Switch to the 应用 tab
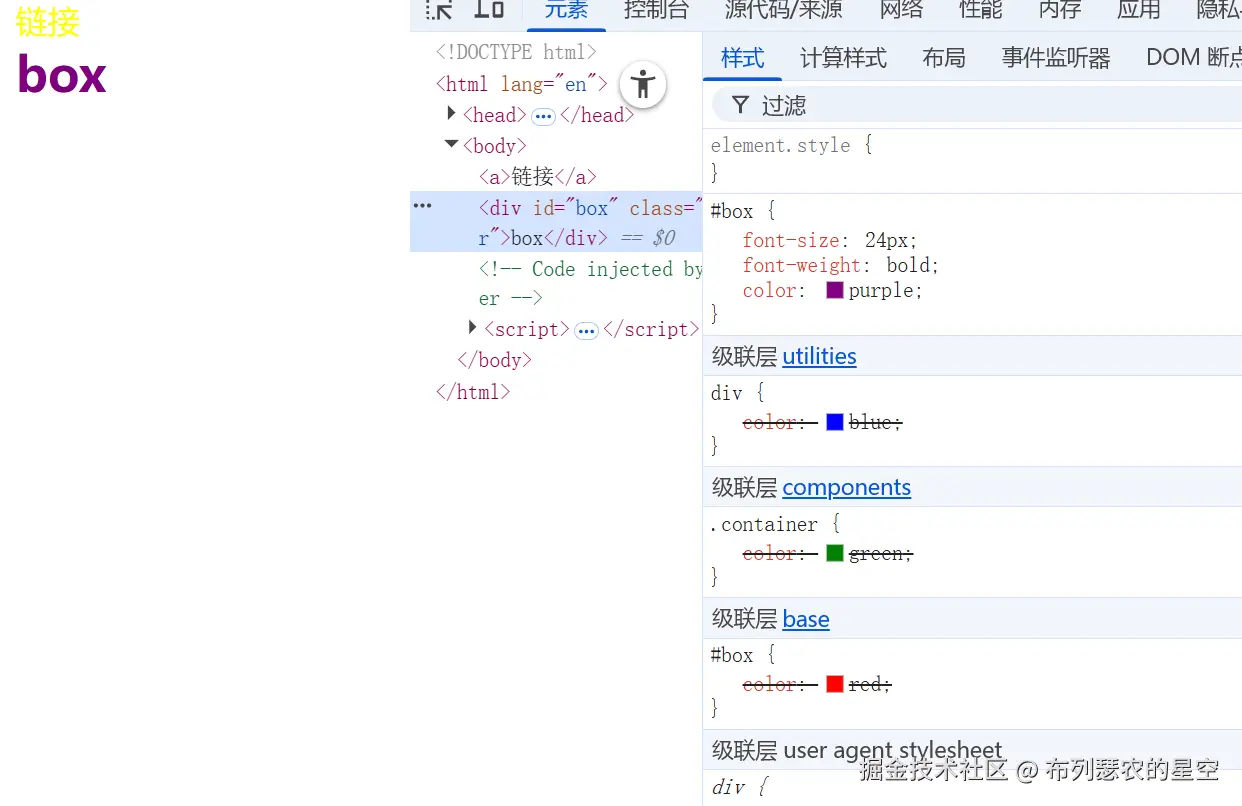 (1139, 10)
